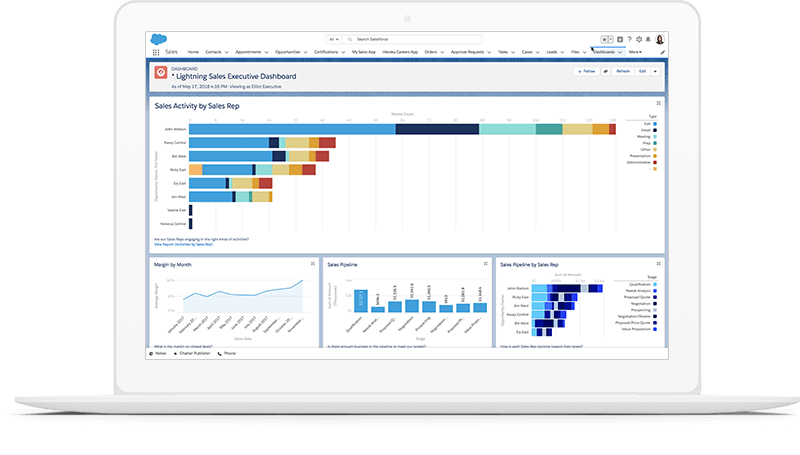Open the Contacts tab dropdown arrow
The image size is (800, 455).
click(227, 51)
